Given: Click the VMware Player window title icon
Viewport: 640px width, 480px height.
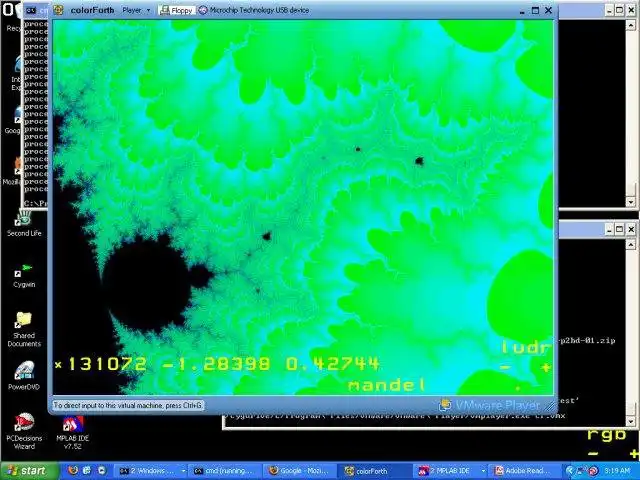Looking at the screenshot, I should tap(58, 10).
